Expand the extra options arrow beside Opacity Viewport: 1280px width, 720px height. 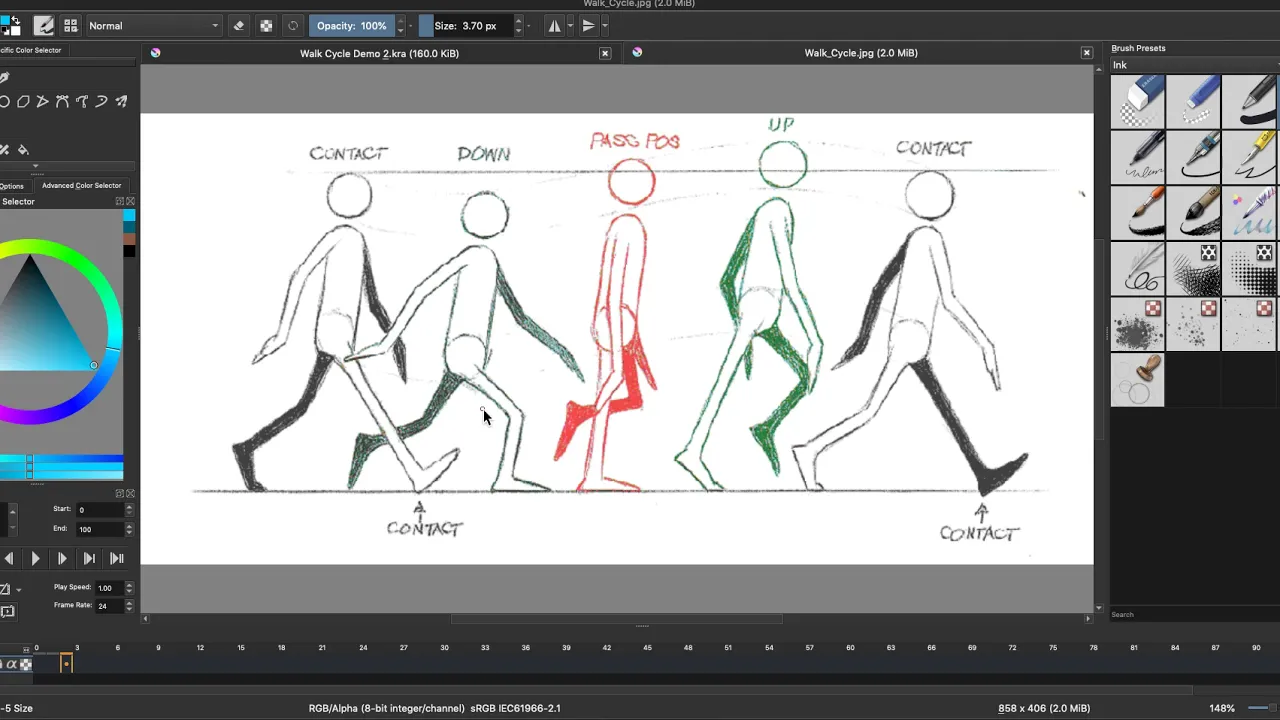click(x=413, y=26)
